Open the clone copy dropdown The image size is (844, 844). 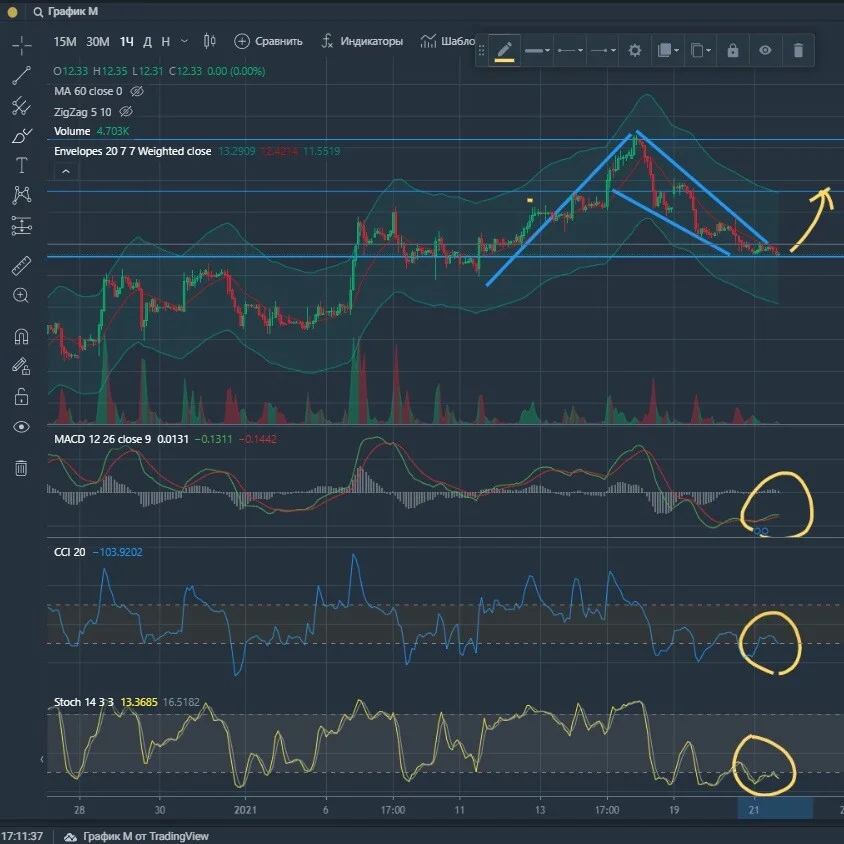700,51
